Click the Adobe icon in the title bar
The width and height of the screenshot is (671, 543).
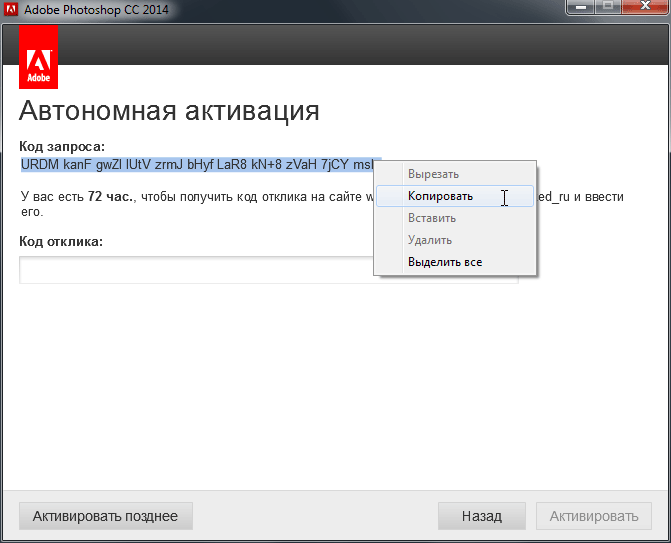tap(11, 9)
